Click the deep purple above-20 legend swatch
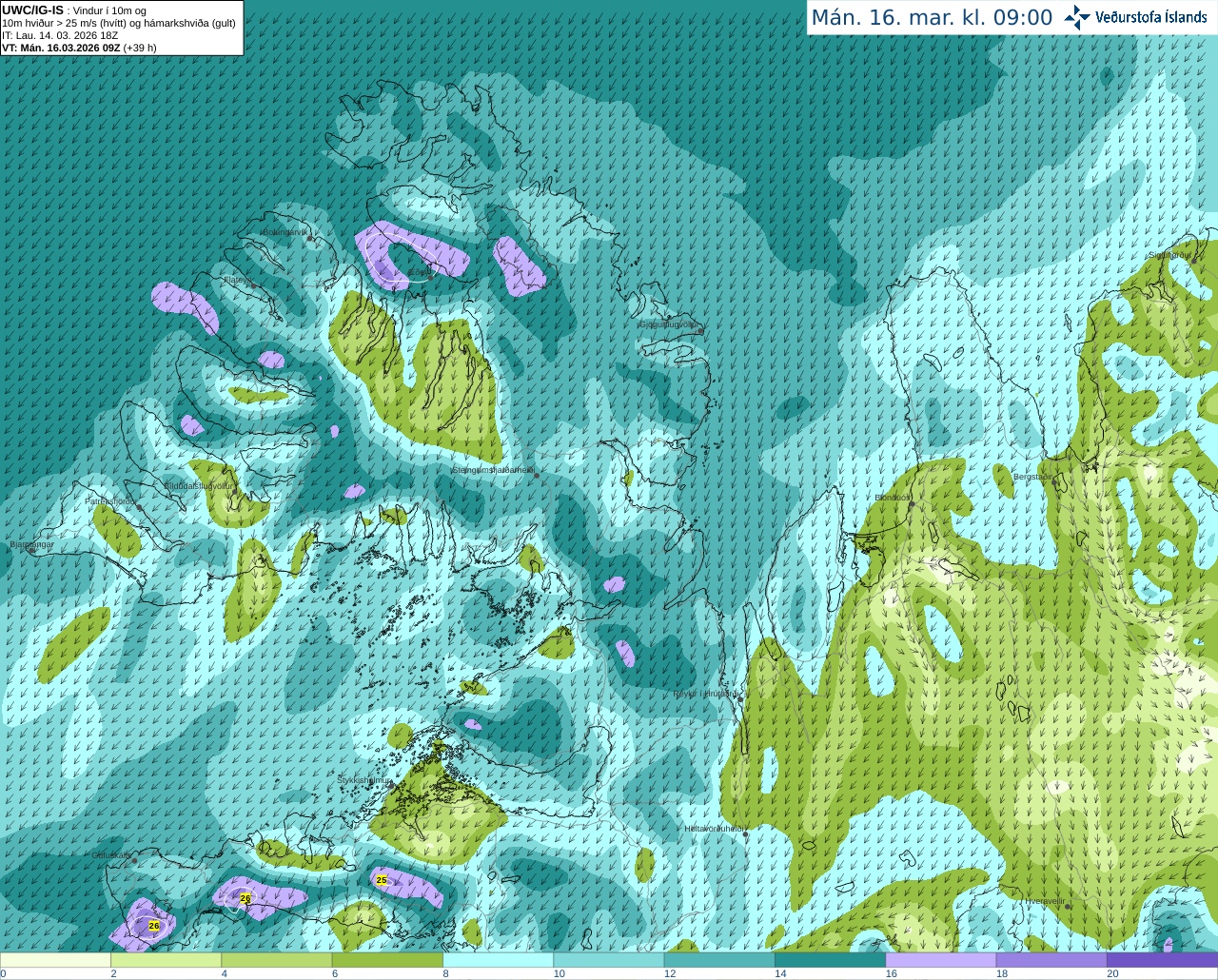This screenshot has width=1218, height=980. click(x=1162, y=960)
